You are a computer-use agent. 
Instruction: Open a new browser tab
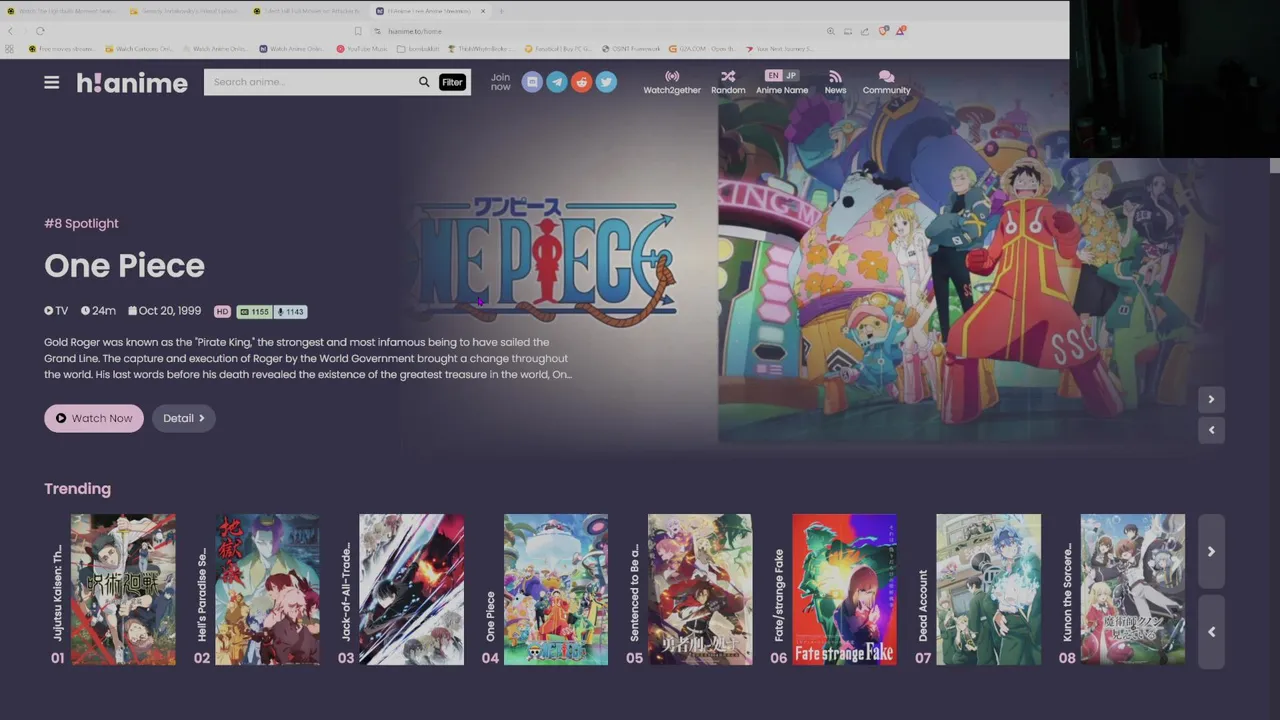coord(501,11)
